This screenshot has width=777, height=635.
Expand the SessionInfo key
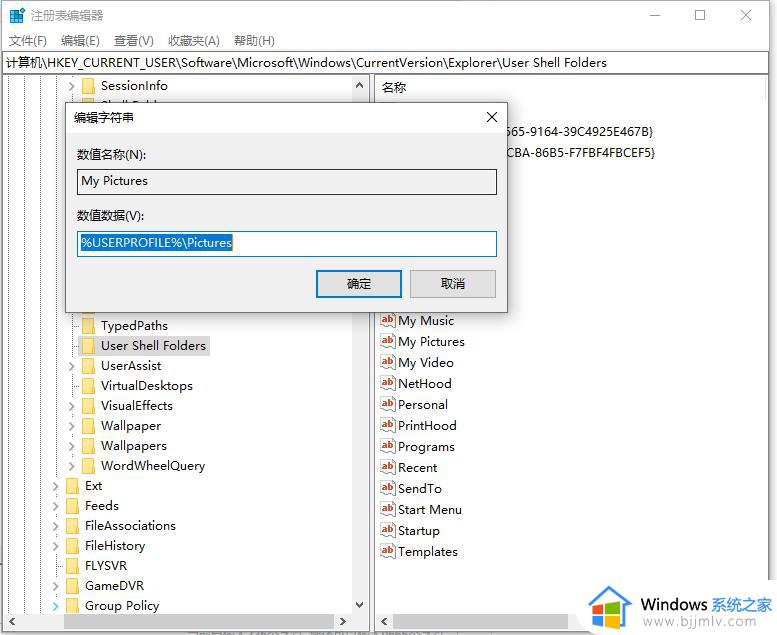pos(71,86)
